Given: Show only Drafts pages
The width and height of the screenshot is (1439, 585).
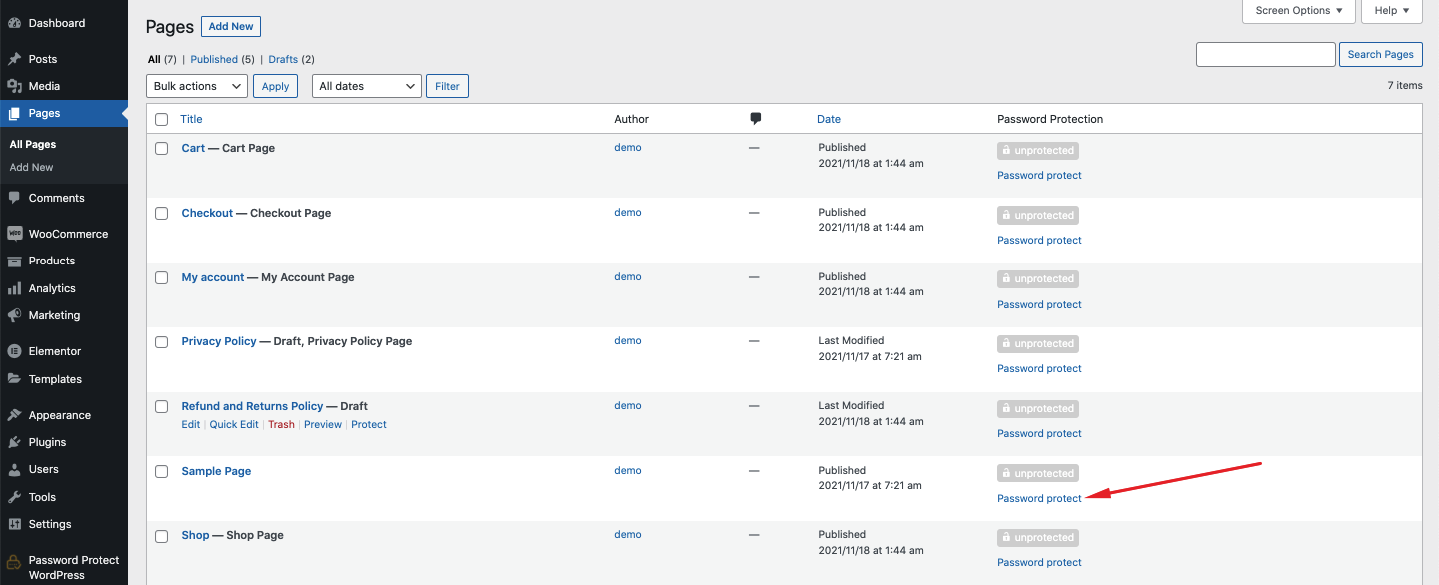Looking at the screenshot, I should (x=282, y=59).
